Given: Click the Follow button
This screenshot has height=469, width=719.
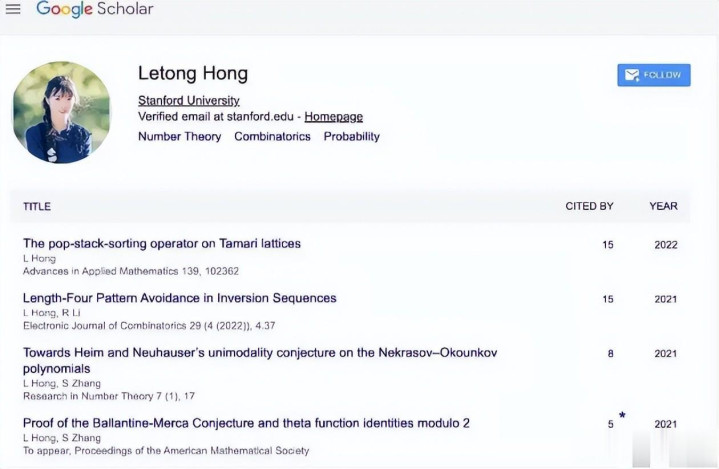Looking at the screenshot, I should (653, 75).
